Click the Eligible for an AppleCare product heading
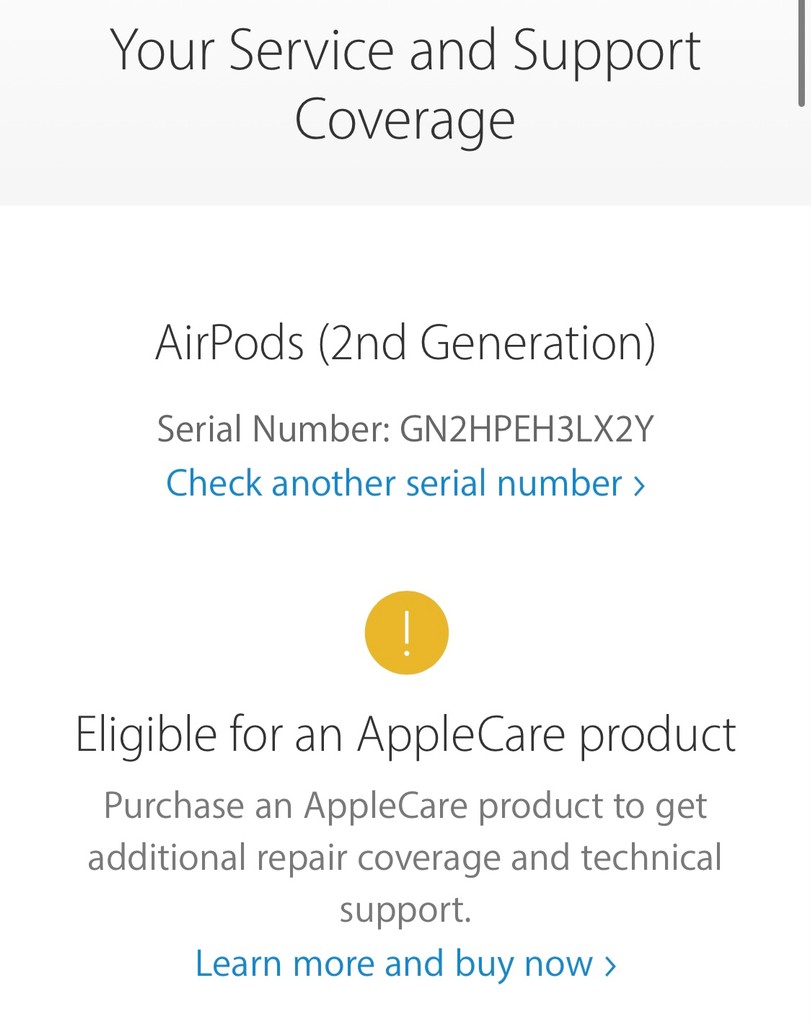811x1024 pixels. pos(405,734)
